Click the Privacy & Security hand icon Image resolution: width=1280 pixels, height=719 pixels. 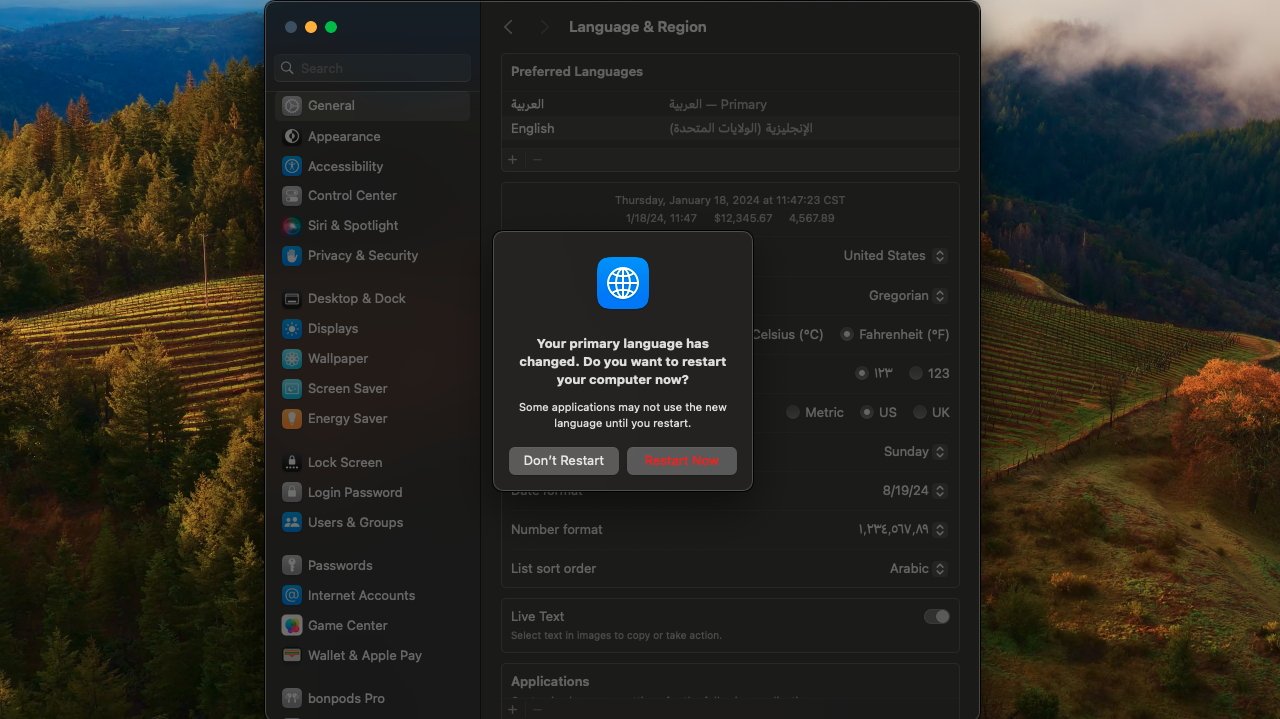(292, 256)
